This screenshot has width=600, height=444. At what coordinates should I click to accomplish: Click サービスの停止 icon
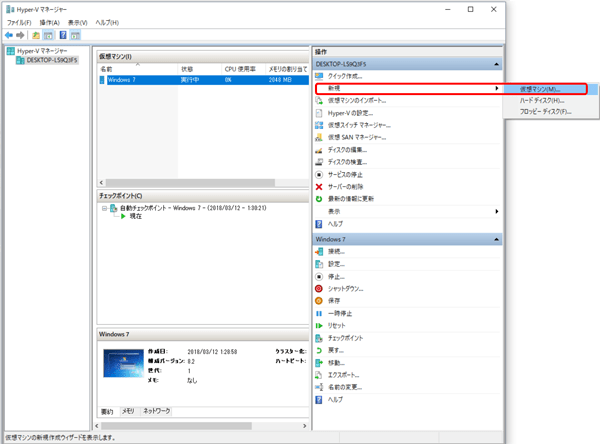[319, 175]
